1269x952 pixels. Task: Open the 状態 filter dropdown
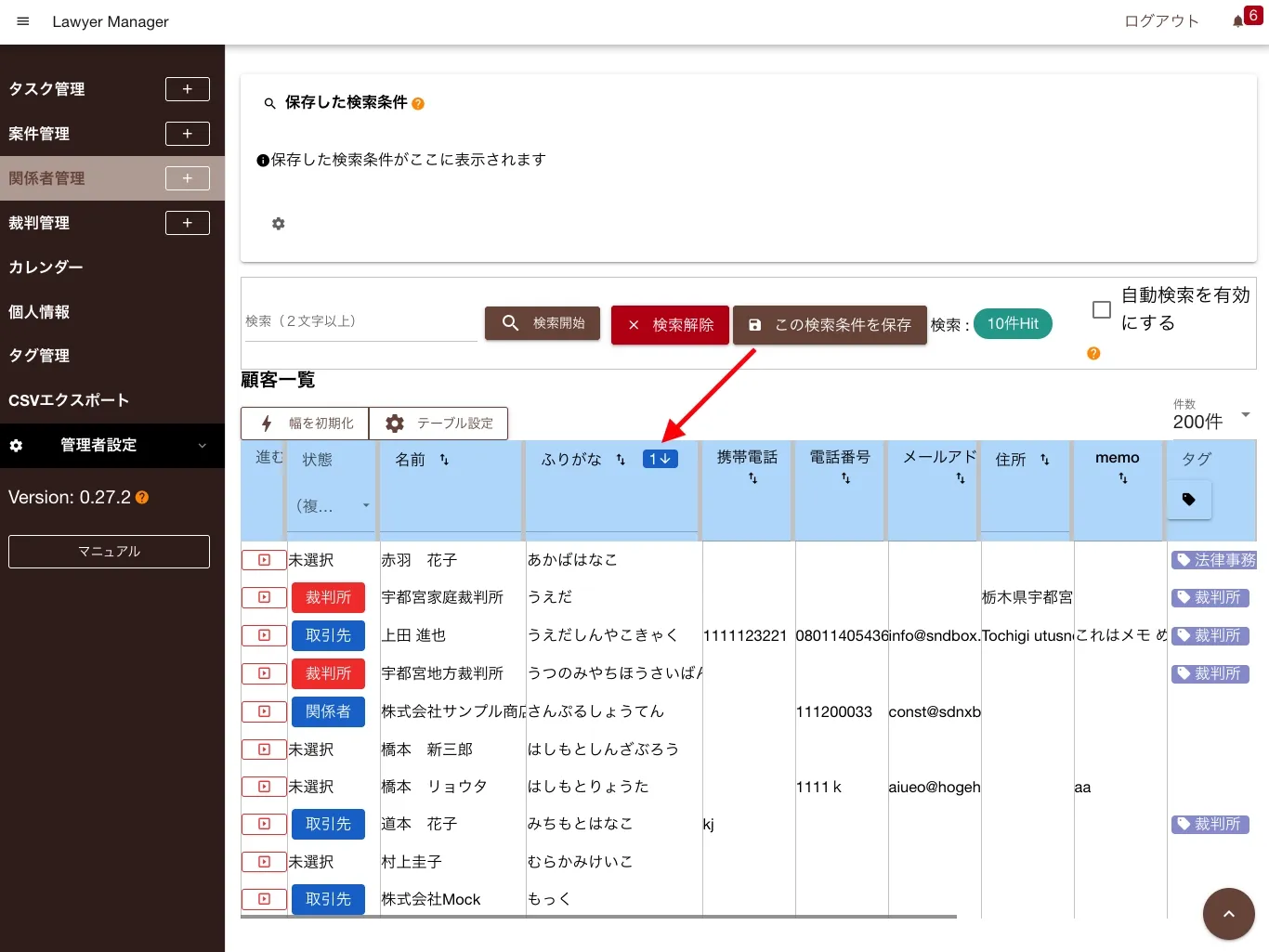pos(333,505)
